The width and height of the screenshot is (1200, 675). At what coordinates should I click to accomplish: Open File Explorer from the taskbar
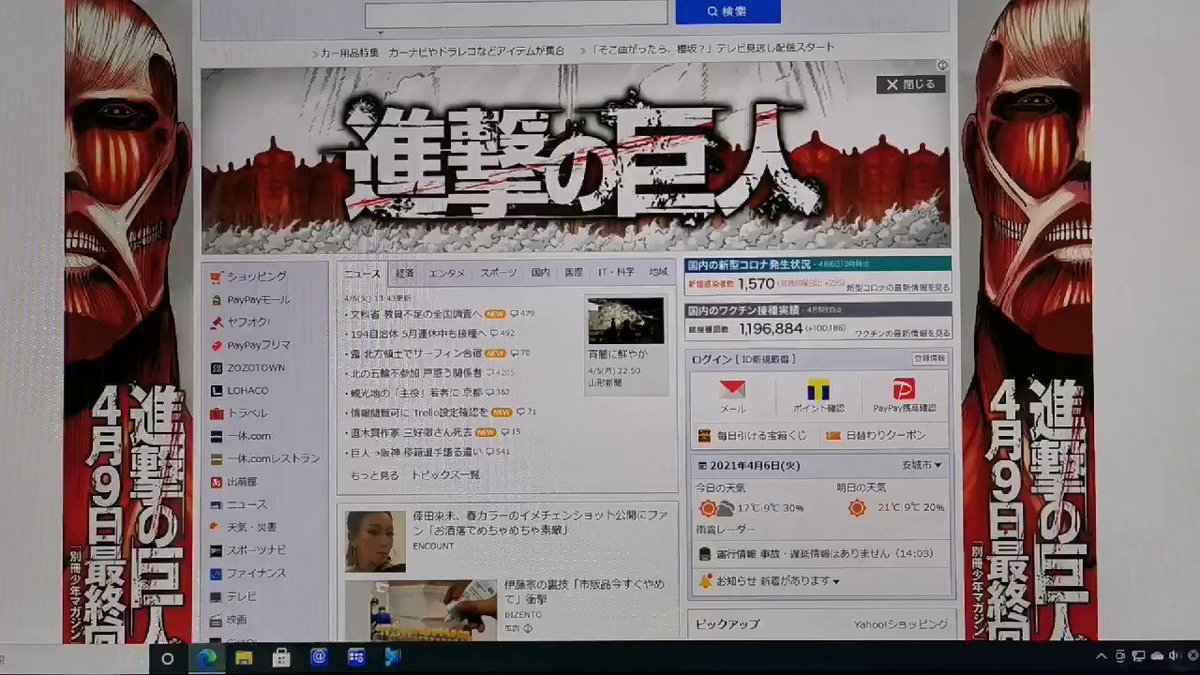[243, 657]
